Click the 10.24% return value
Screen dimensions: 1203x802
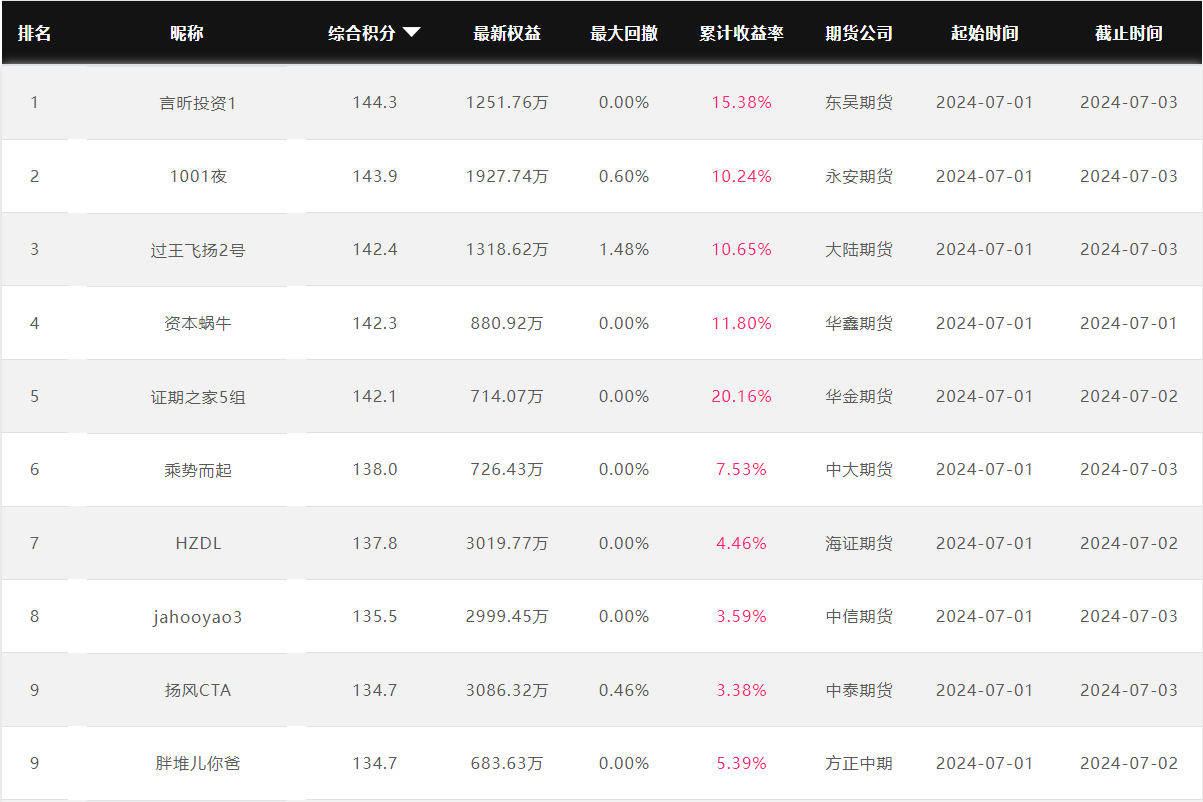(742, 176)
